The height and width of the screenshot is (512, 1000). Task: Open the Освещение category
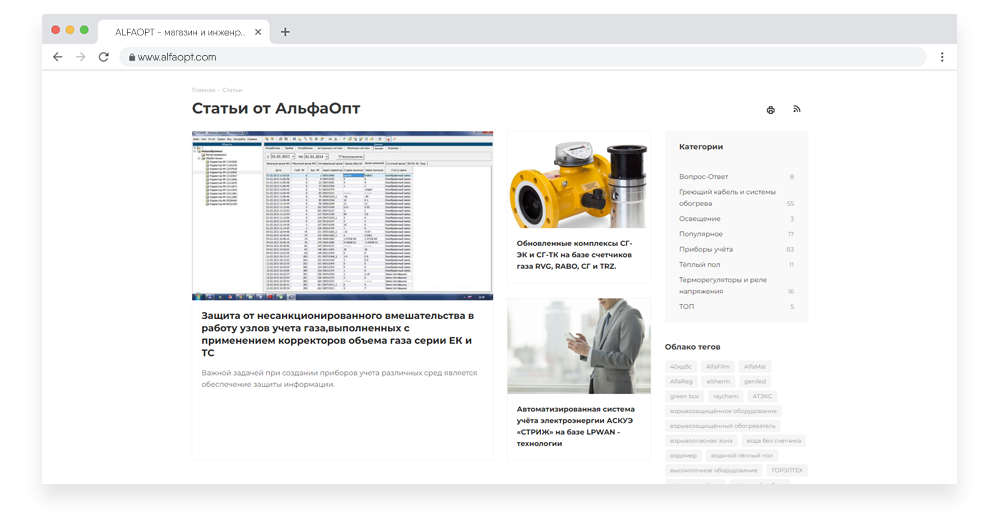699,219
